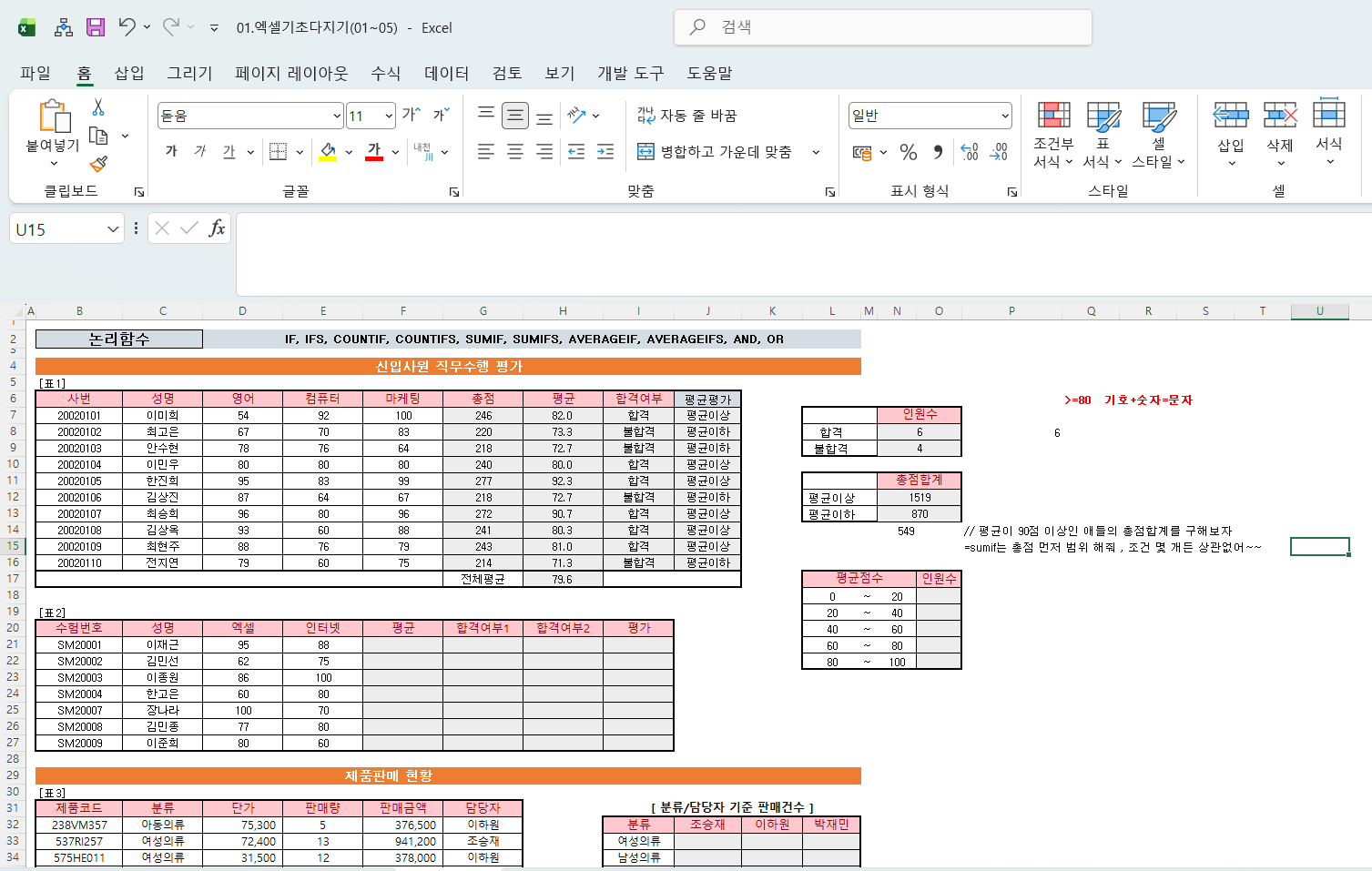Click the Increase decimal icon
The image size is (1372, 871).
970,152
